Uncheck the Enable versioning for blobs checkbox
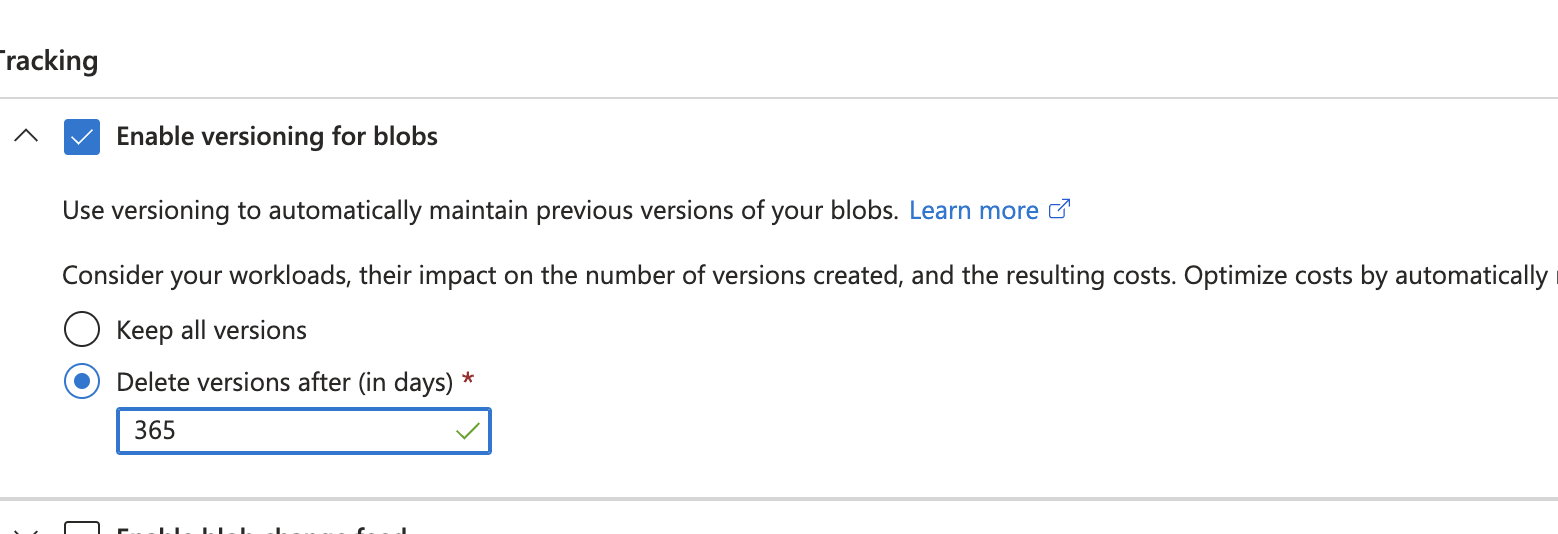Screen dimensions: 1558x534 click(82, 137)
